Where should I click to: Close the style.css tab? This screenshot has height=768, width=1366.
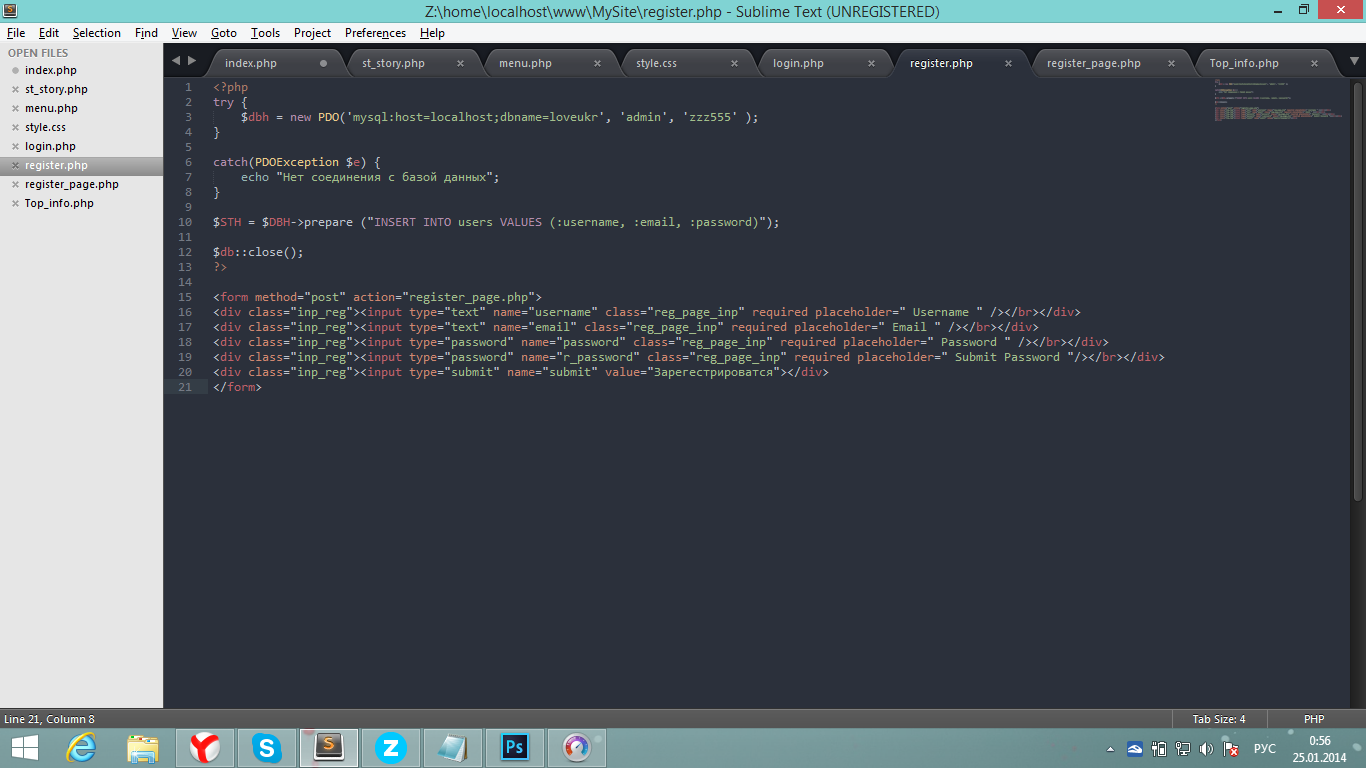[x=734, y=63]
